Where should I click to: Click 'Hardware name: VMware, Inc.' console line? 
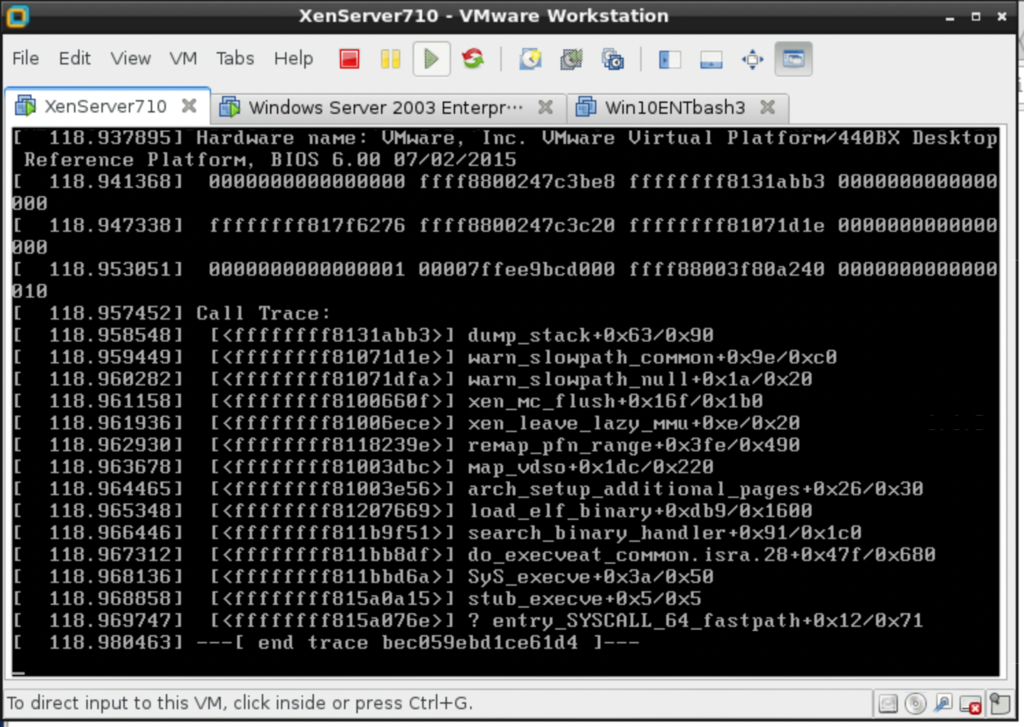[361, 138]
